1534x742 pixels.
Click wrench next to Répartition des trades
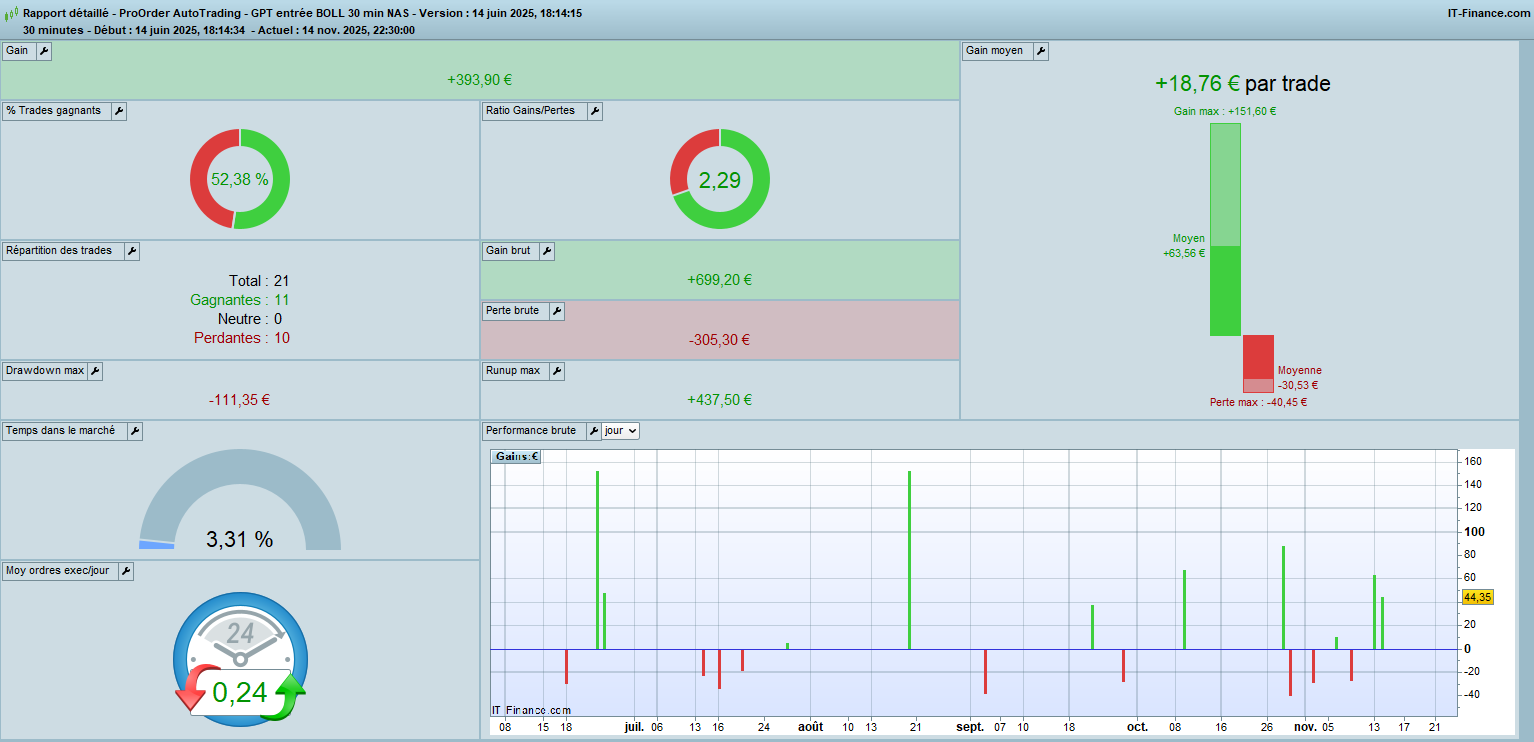click(131, 251)
